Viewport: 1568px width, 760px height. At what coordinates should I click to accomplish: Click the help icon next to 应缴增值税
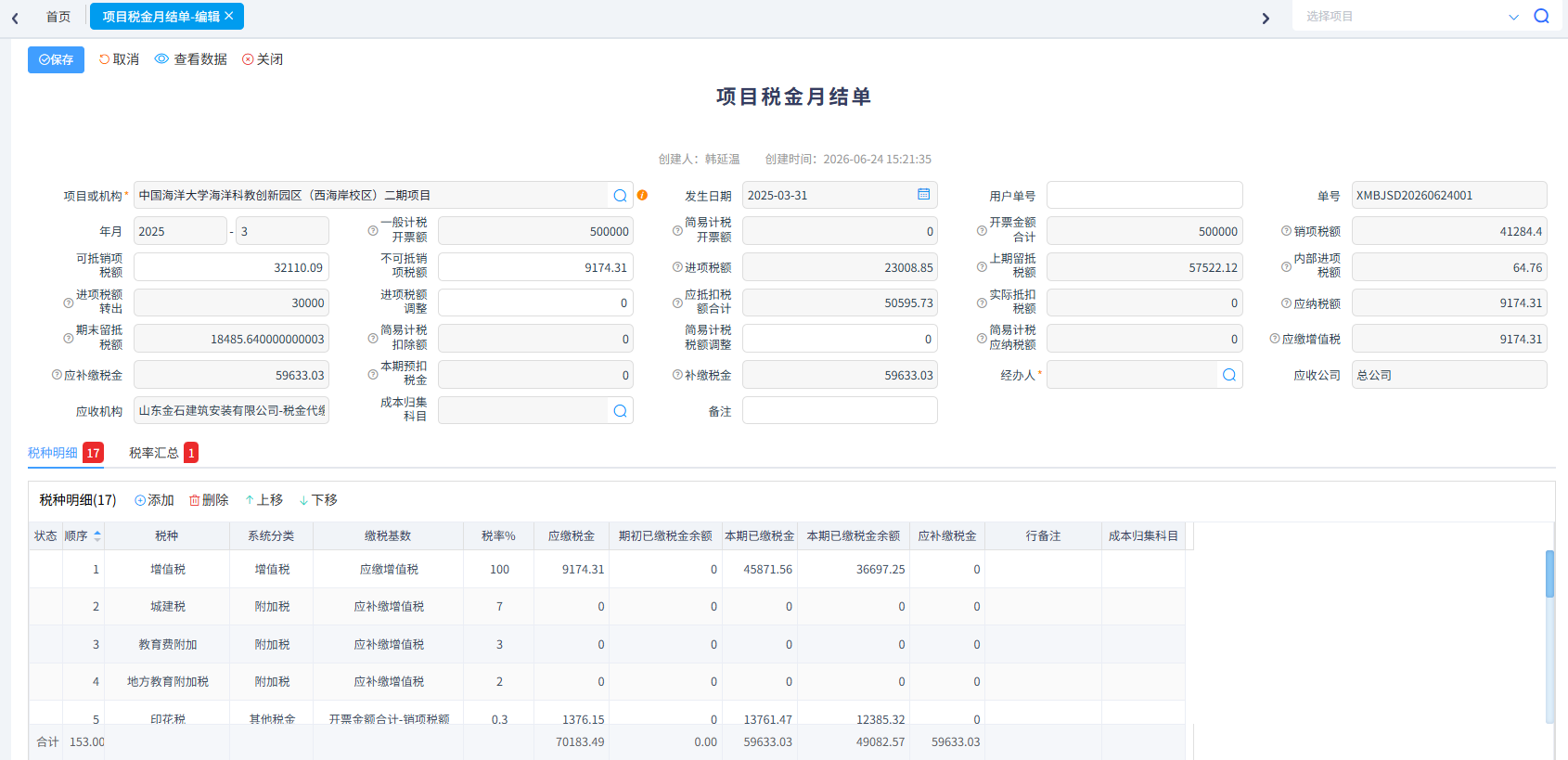1275,339
